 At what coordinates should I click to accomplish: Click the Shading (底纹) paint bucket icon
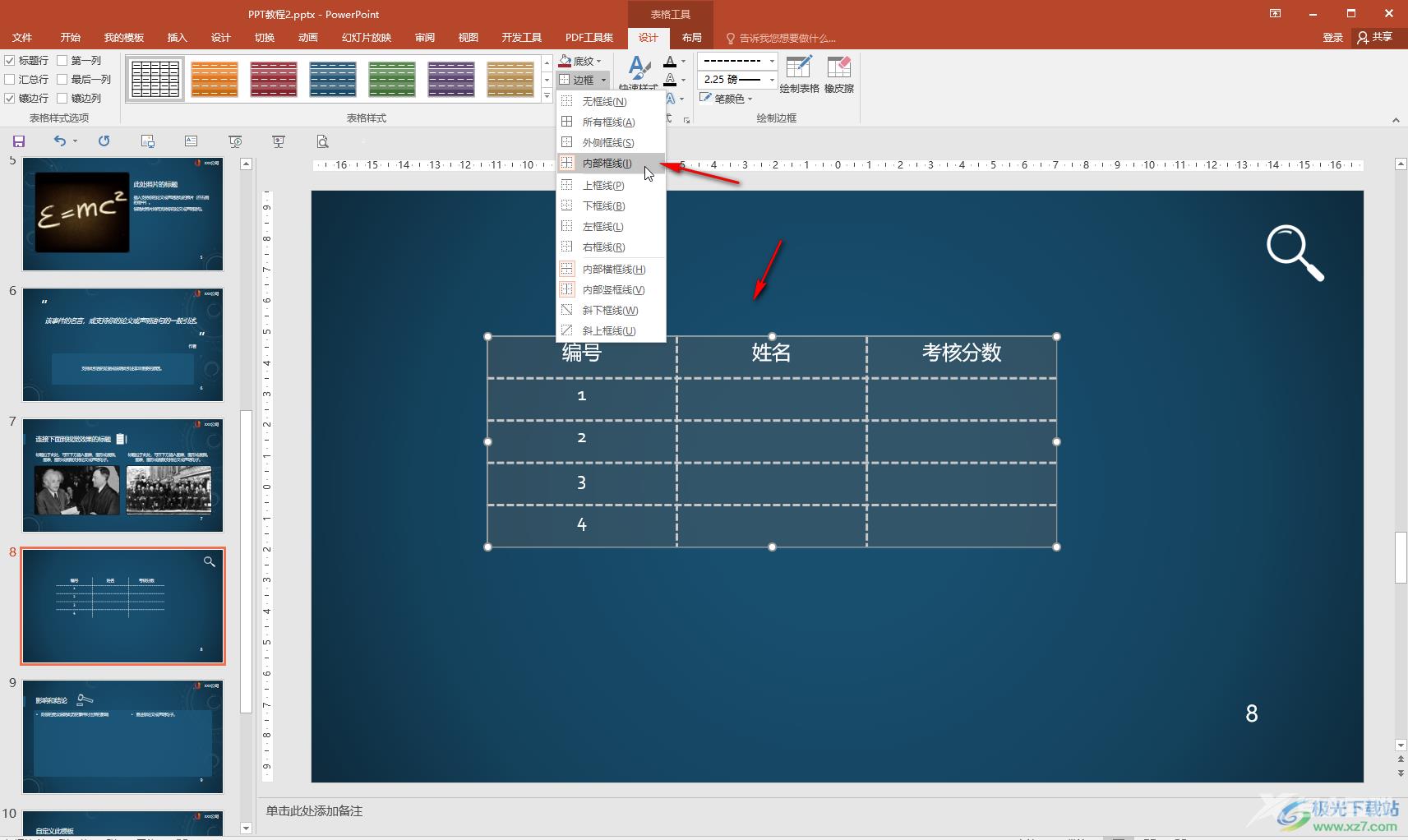click(x=566, y=61)
